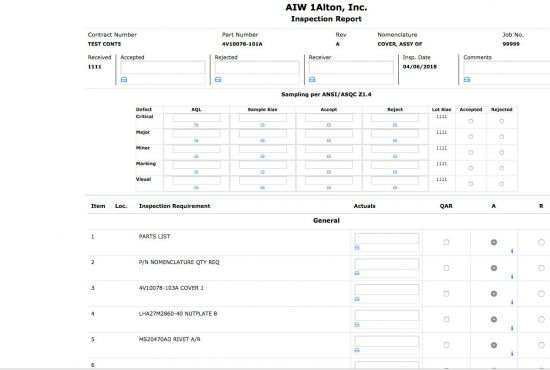Select Rejected radio for Minor defect
This screenshot has height=370, width=550.
coord(502,153)
